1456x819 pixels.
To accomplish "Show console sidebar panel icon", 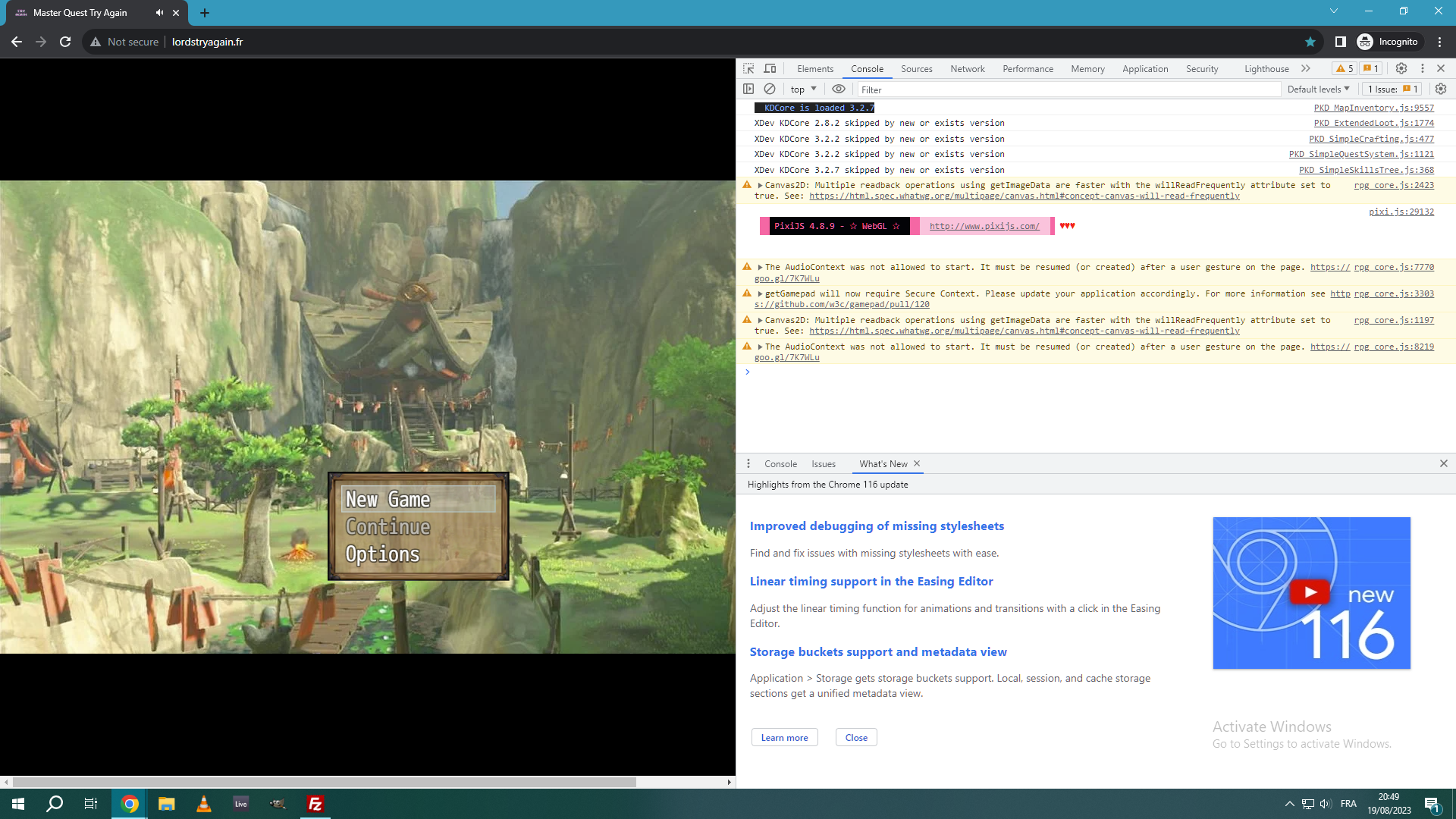I will [x=748, y=89].
